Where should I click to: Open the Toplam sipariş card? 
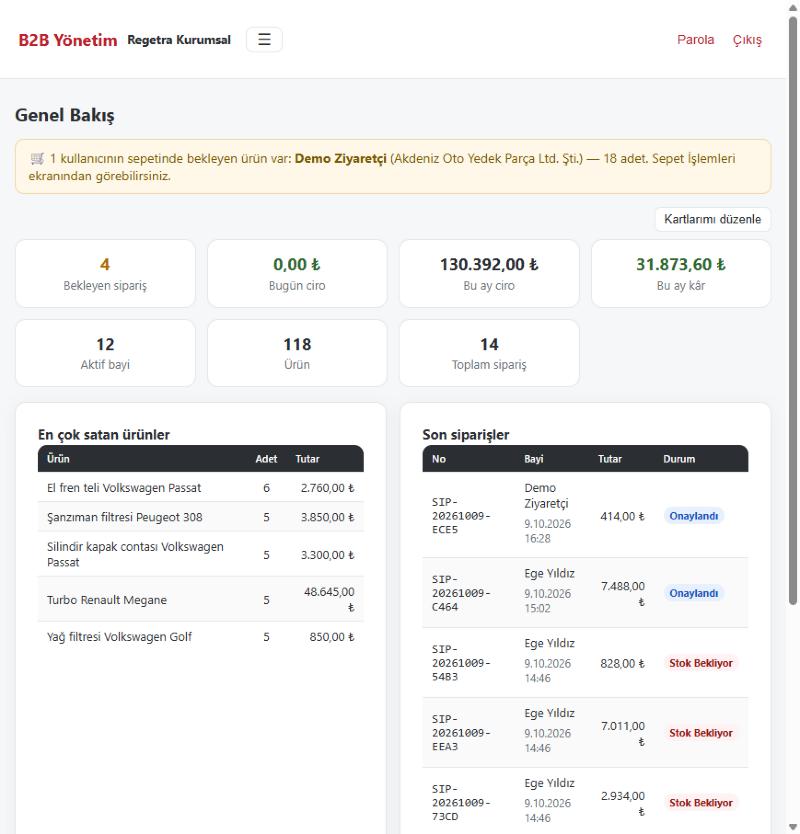click(489, 353)
